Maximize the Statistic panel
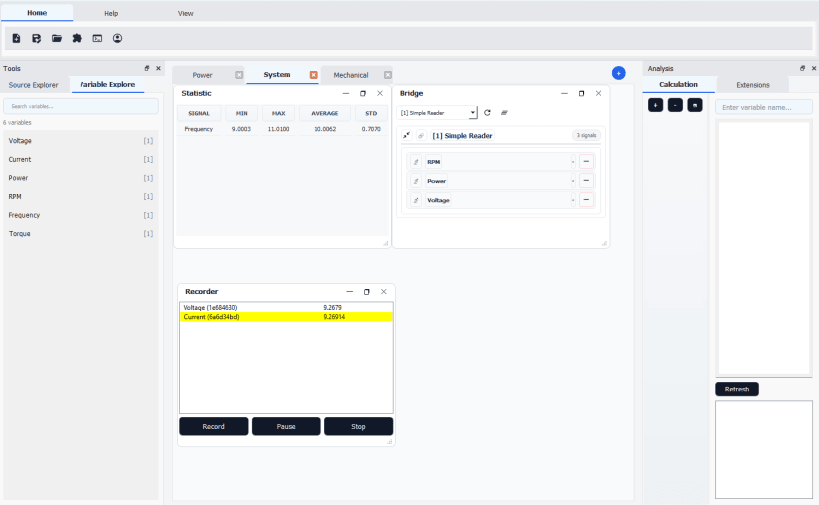819x505 pixels. coord(363,93)
